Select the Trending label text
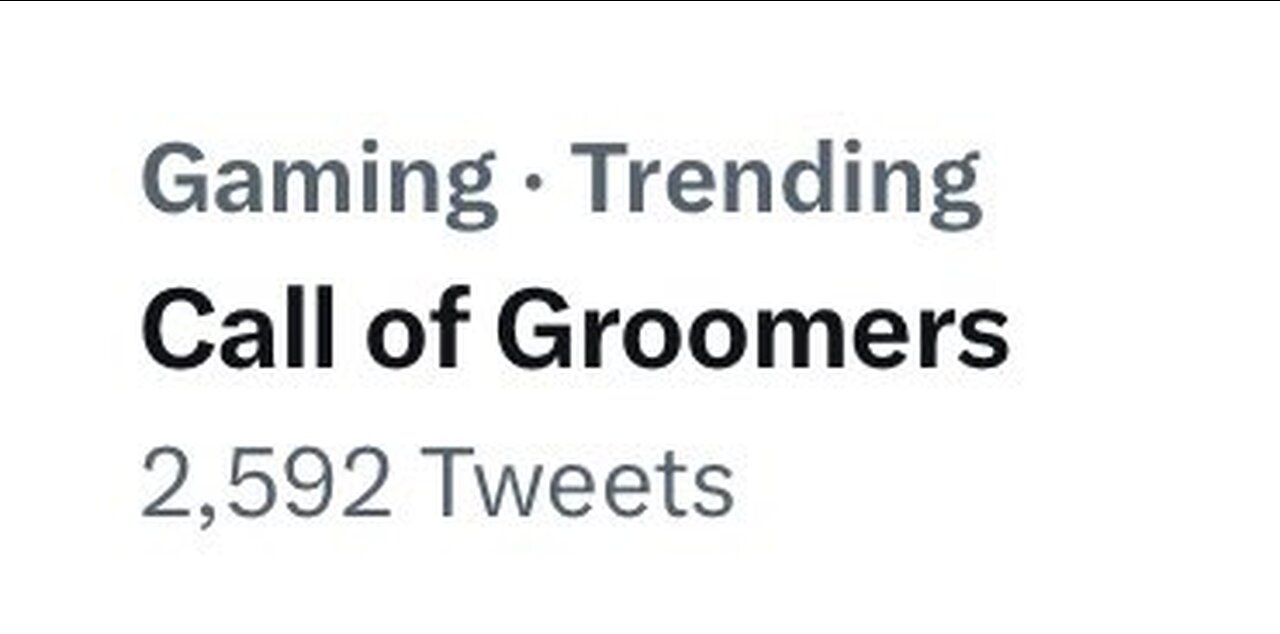The width and height of the screenshot is (1280, 634). [x=781, y=181]
